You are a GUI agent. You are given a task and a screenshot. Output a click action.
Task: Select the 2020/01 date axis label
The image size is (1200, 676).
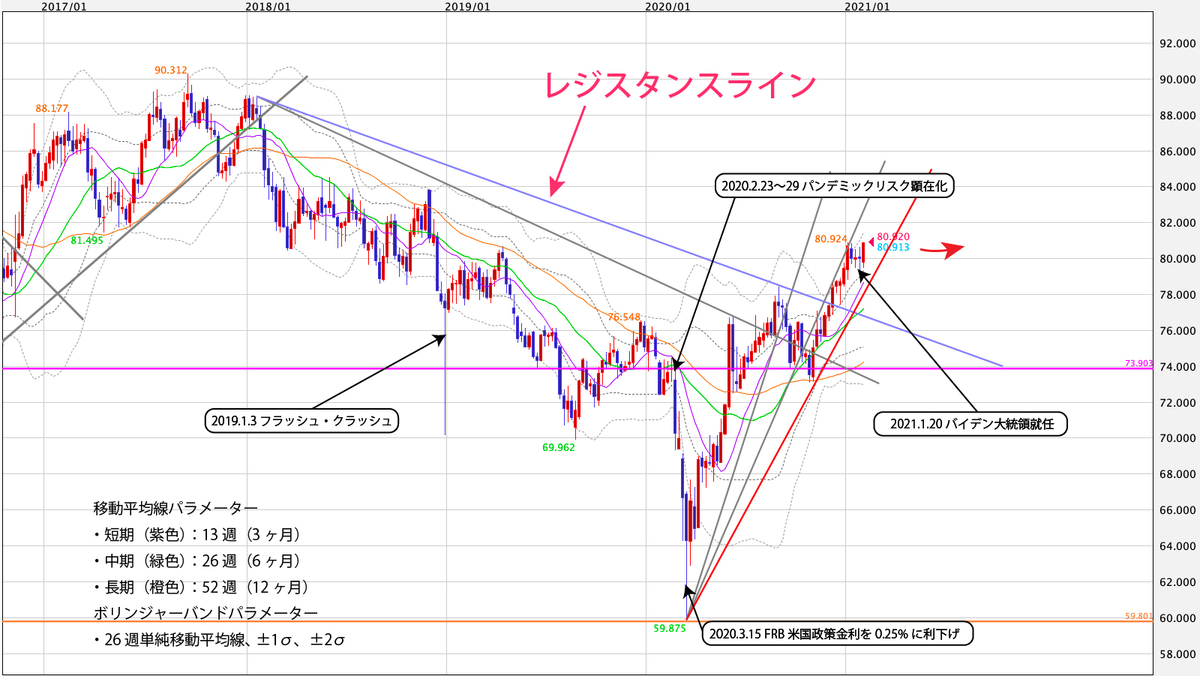[668, 6]
